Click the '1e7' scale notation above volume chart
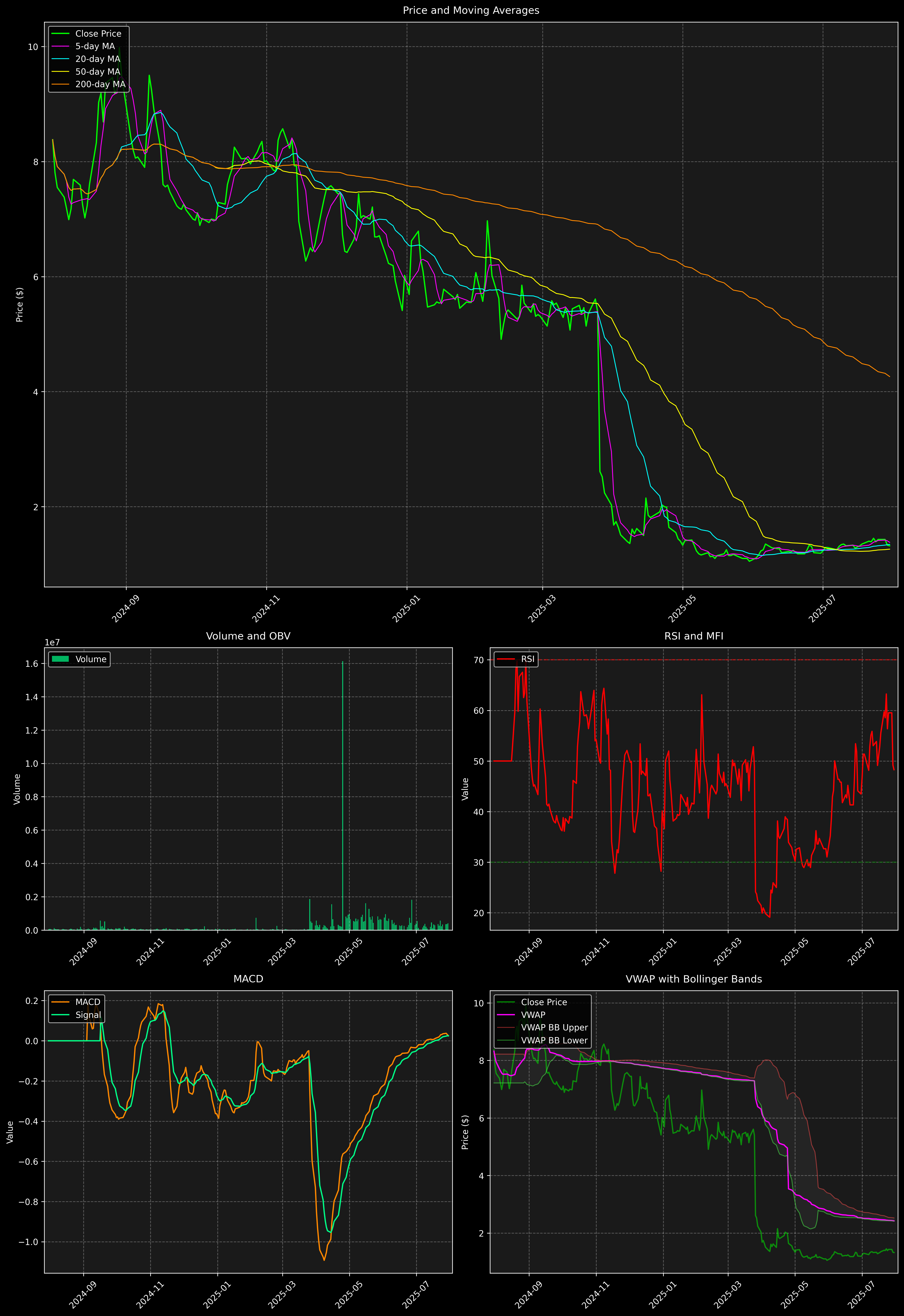 52,643
